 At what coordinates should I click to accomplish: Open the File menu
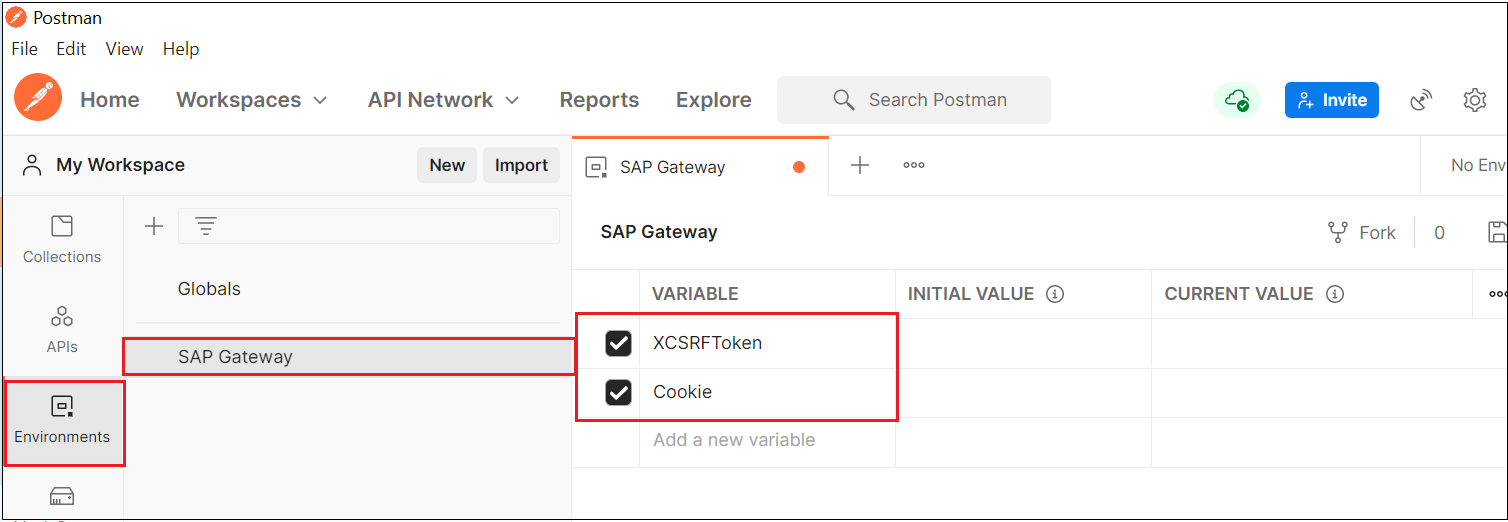(24, 49)
